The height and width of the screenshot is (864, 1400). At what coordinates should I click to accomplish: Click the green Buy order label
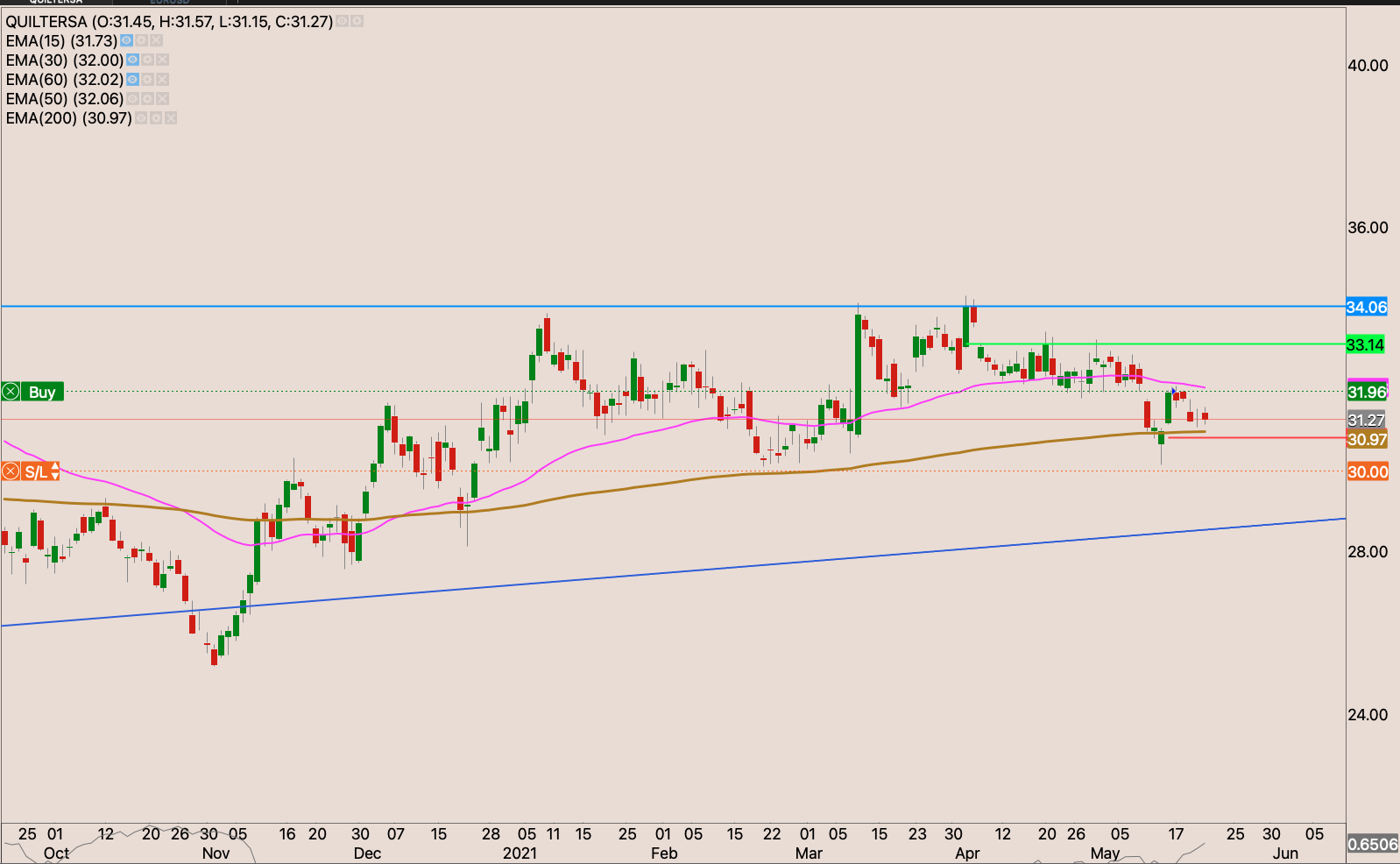click(x=42, y=392)
